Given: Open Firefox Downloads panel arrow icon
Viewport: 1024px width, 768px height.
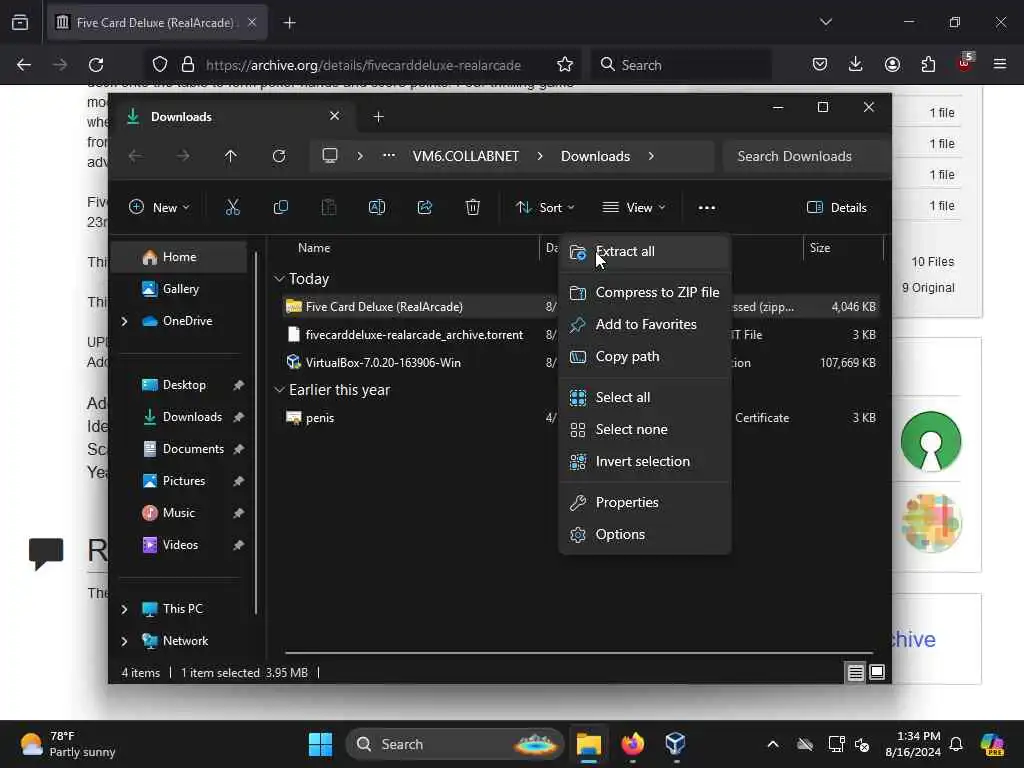Looking at the screenshot, I should pos(856,65).
